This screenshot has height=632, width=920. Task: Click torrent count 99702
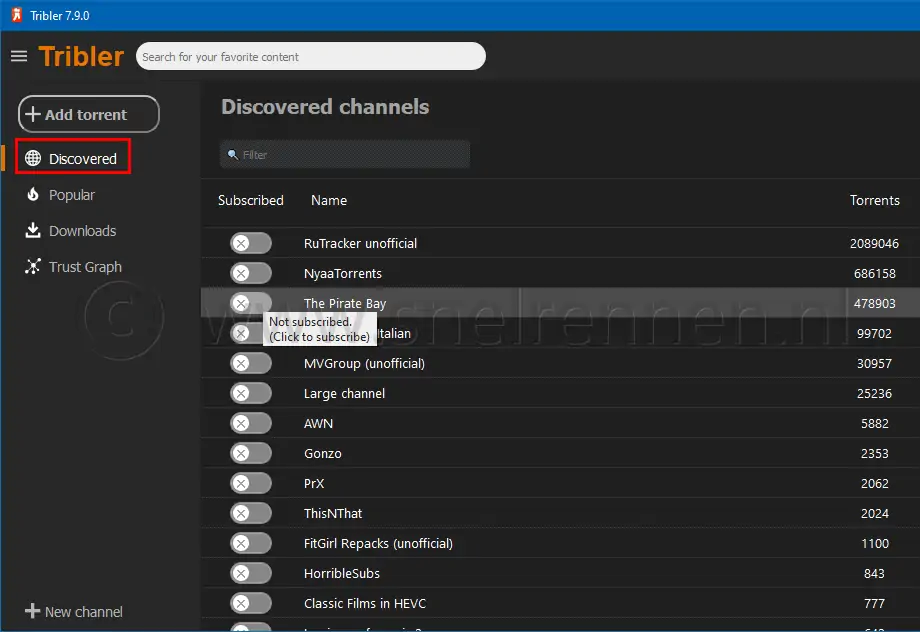coord(874,333)
